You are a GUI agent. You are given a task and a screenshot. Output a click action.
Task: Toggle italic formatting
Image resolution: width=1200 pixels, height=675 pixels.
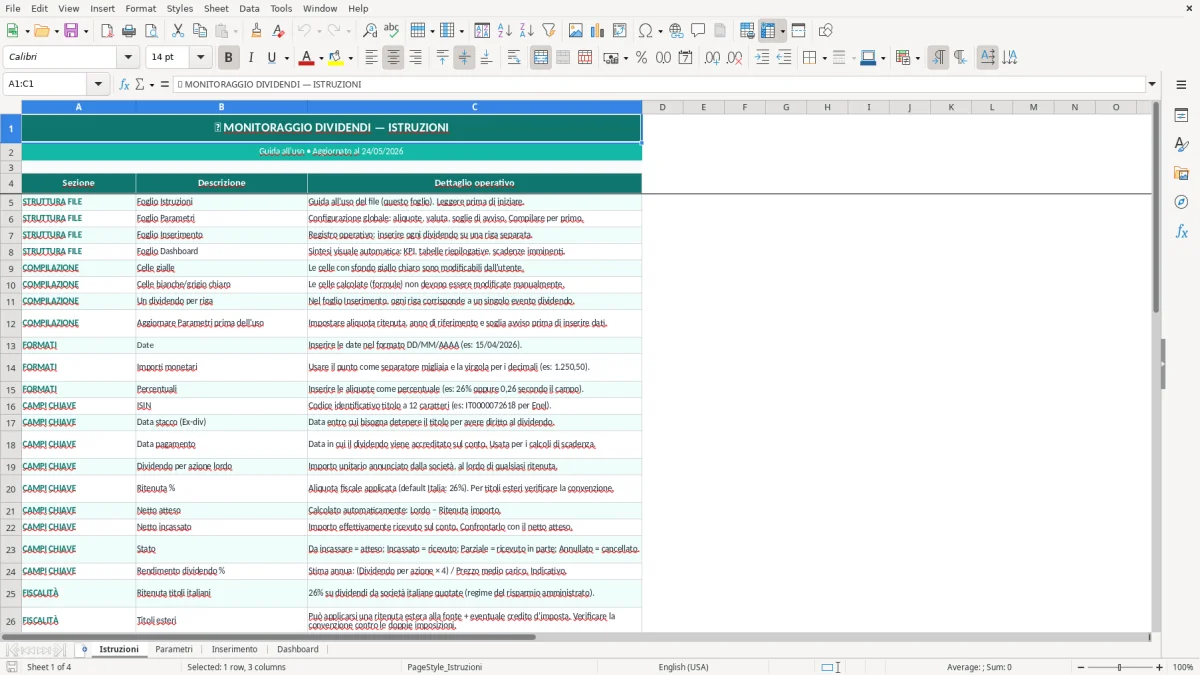(x=251, y=58)
